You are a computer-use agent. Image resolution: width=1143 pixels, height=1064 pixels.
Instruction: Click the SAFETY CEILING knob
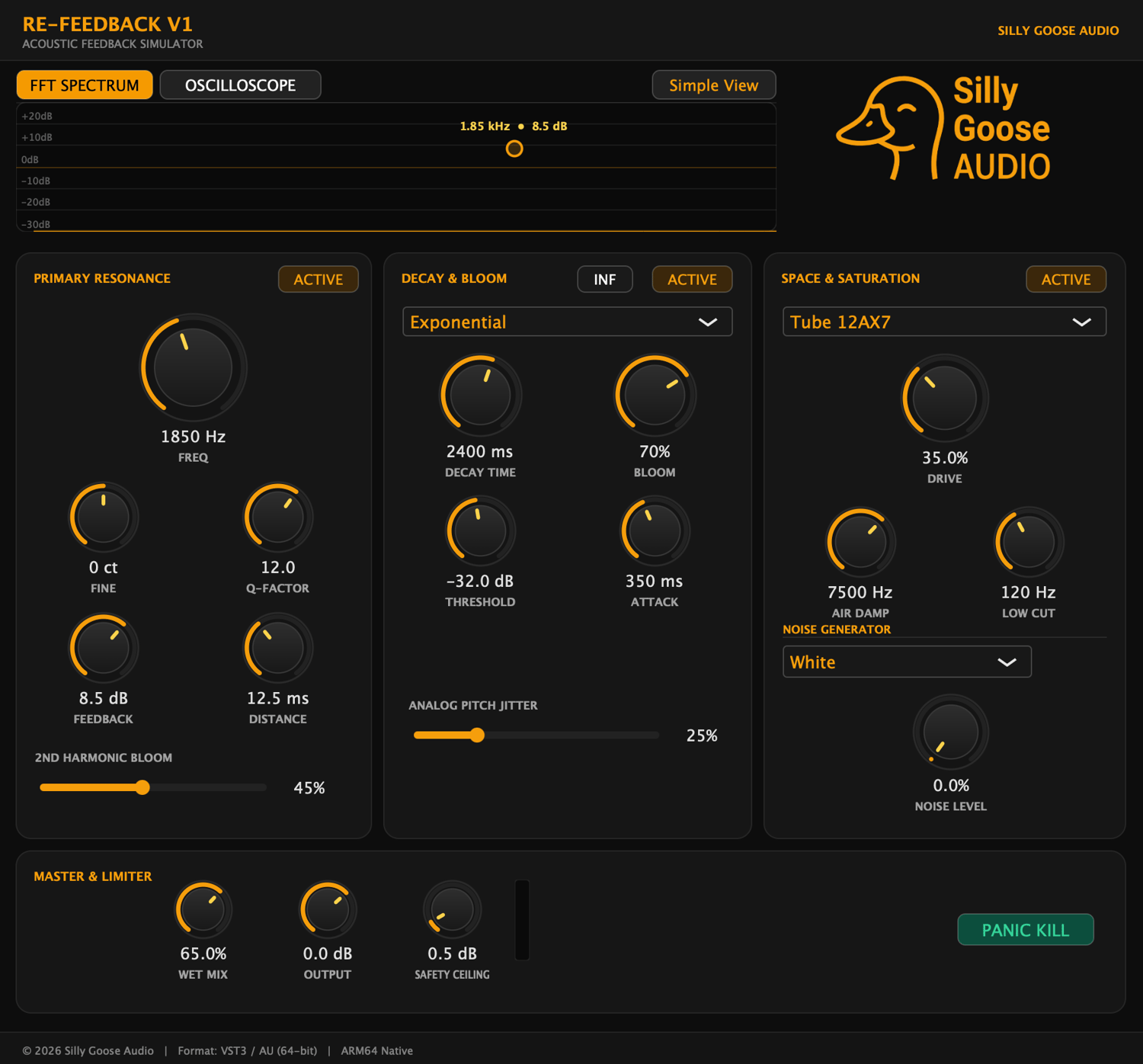[x=452, y=909]
